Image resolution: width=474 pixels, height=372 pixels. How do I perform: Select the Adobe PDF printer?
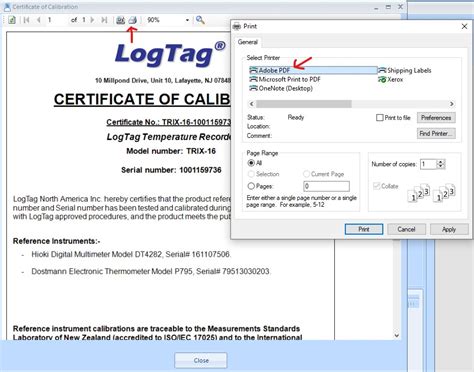[313, 70]
